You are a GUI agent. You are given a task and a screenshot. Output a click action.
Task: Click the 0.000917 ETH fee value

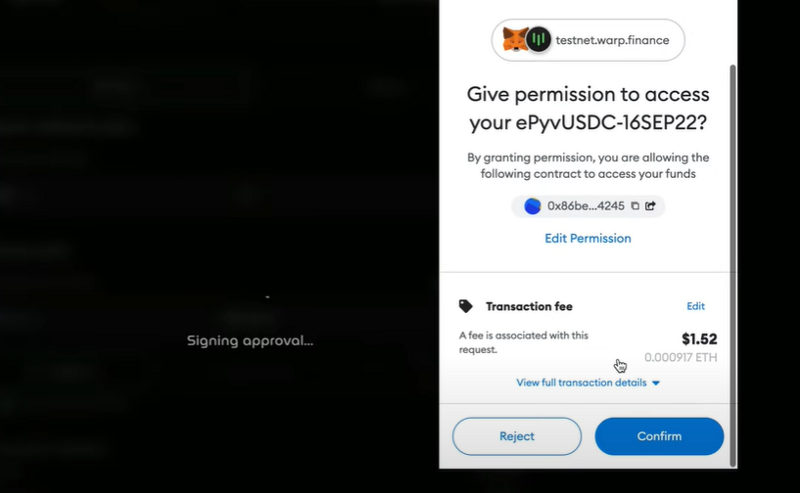pos(681,357)
